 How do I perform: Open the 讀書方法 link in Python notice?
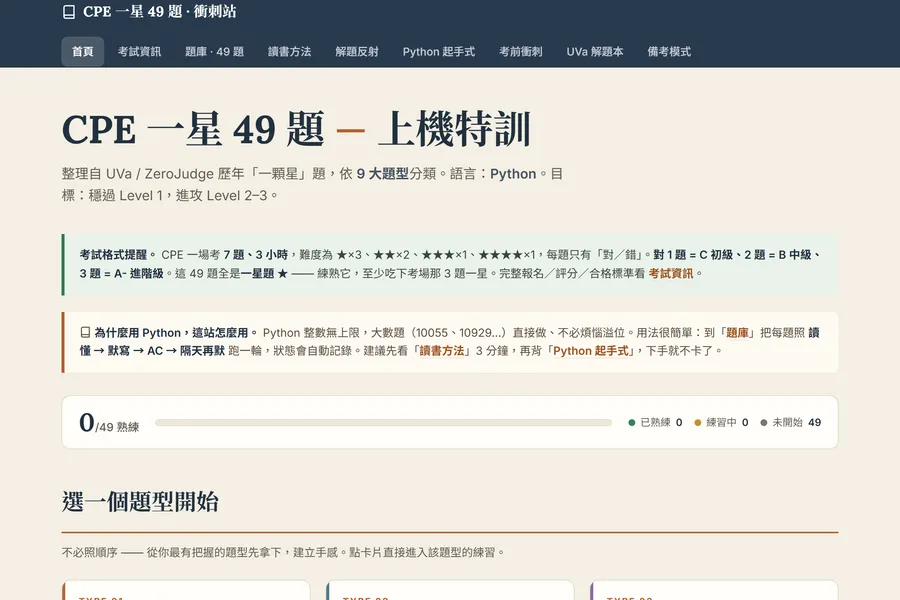(x=442, y=351)
